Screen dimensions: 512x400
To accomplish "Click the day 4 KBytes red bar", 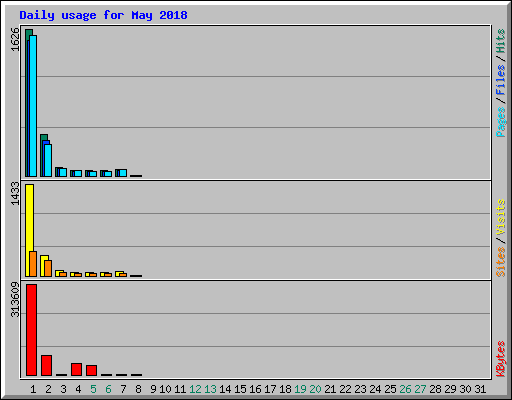I will (76, 369).
